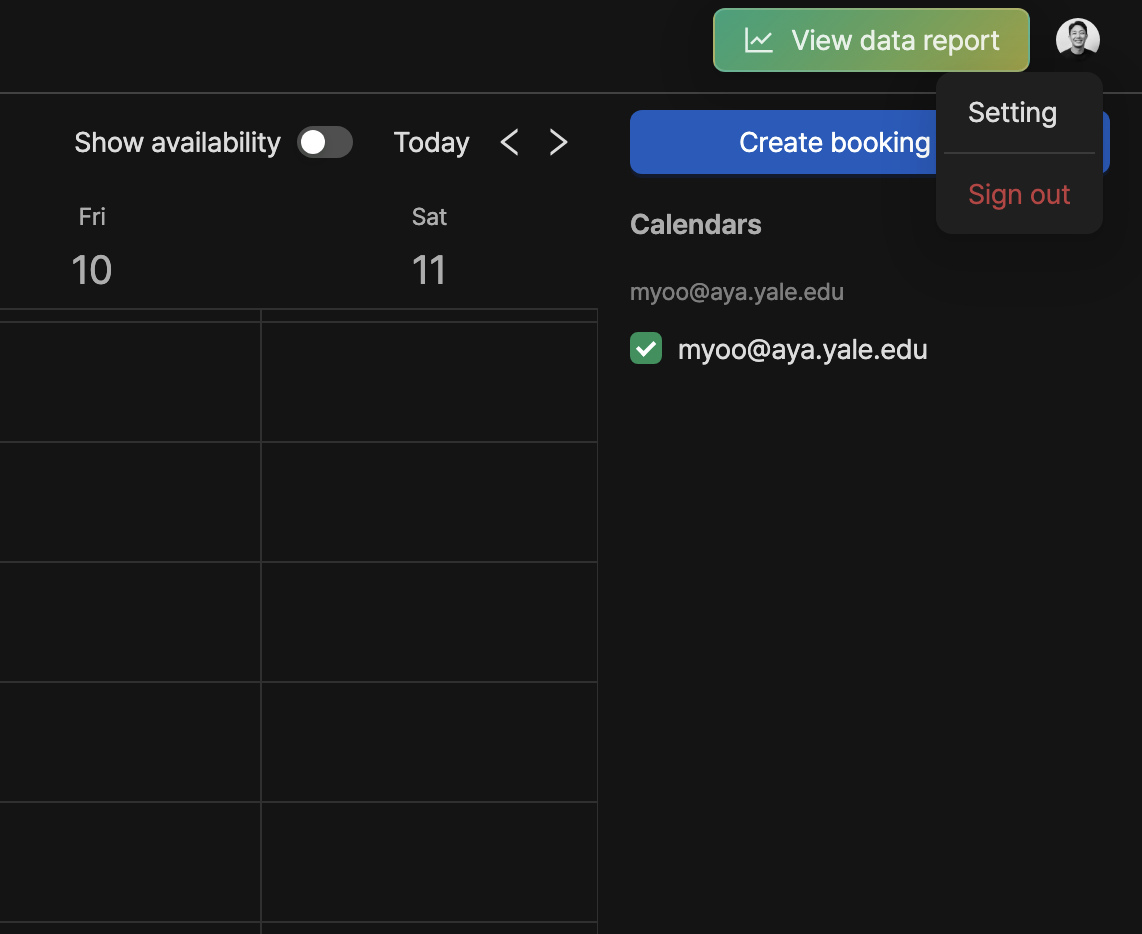
Task: Advance to next week with right chevron
Action: click(558, 143)
